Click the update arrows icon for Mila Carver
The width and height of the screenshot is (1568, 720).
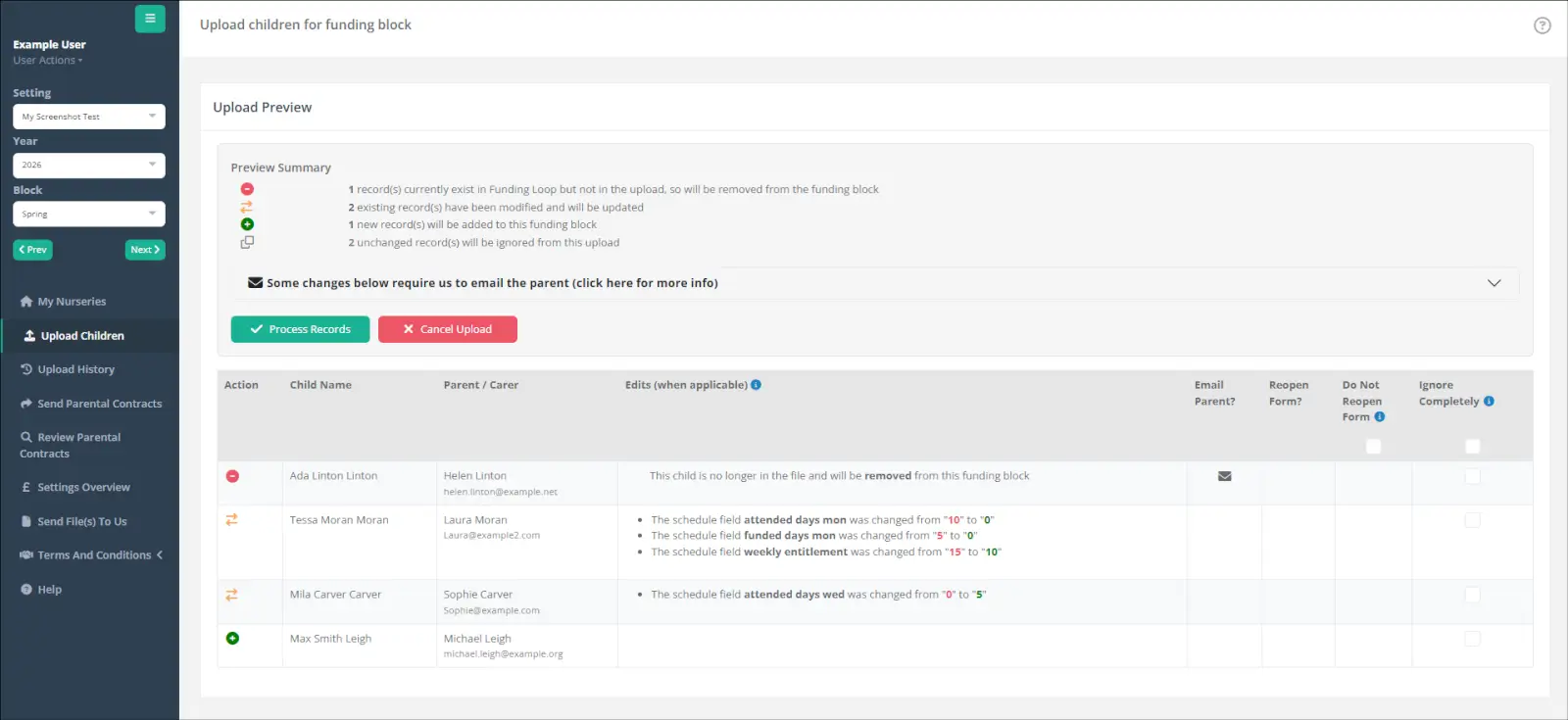232,595
